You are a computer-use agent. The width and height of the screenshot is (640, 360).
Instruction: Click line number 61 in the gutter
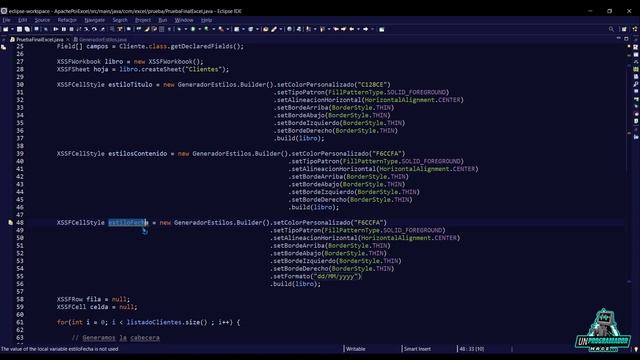tap(20, 322)
